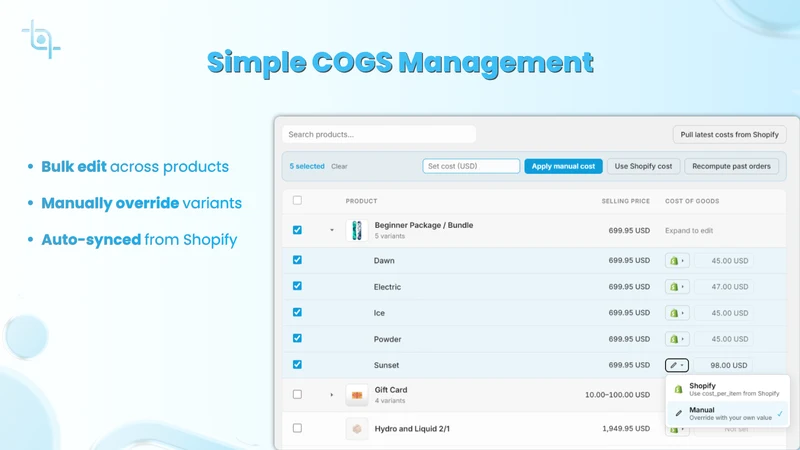800x450 pixels.
Task: Click Shopify icon in the dropdown menu
Action: (x=678, y=390)
